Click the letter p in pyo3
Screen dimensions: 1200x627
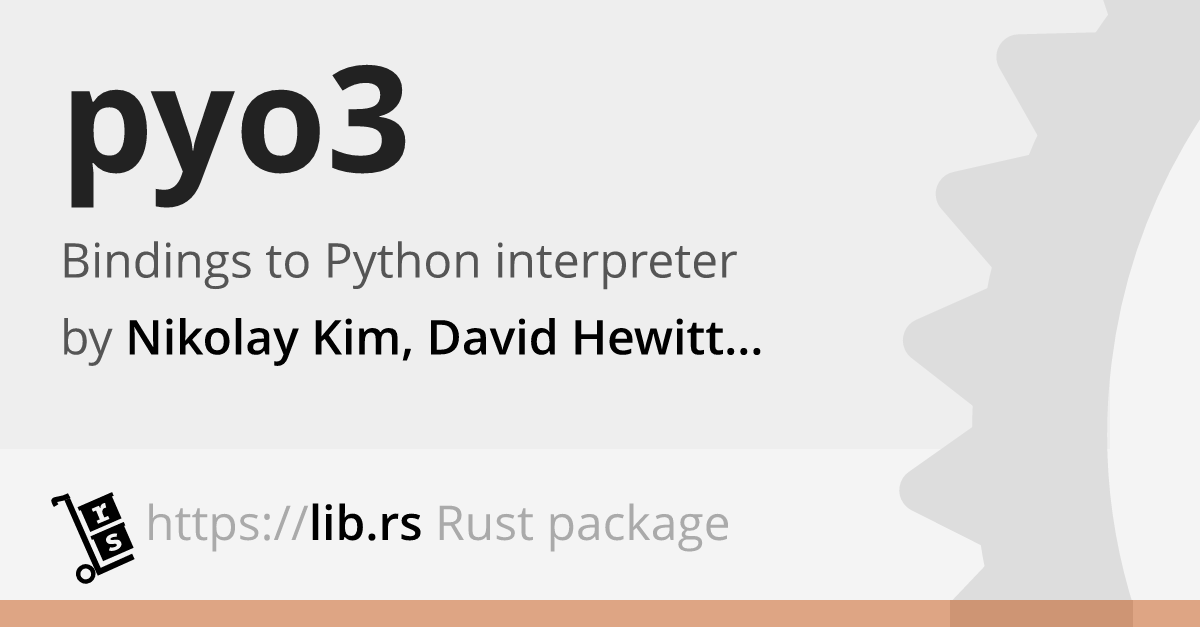(107, 148)
